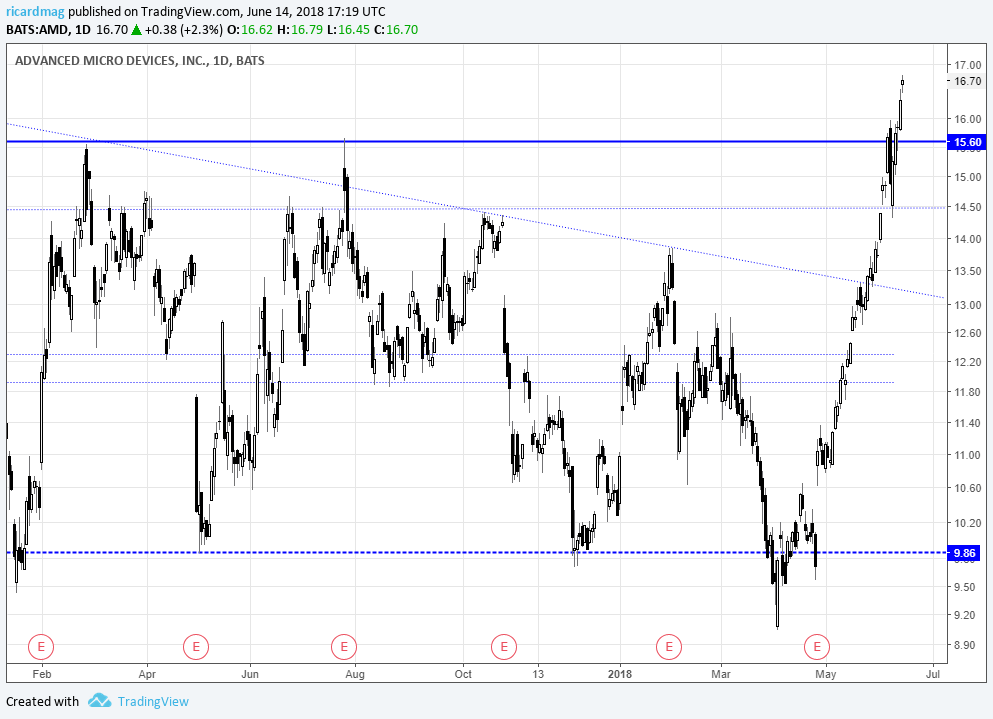
Task: Open the TradingView link beside Created with
Action: click(153, 701)
